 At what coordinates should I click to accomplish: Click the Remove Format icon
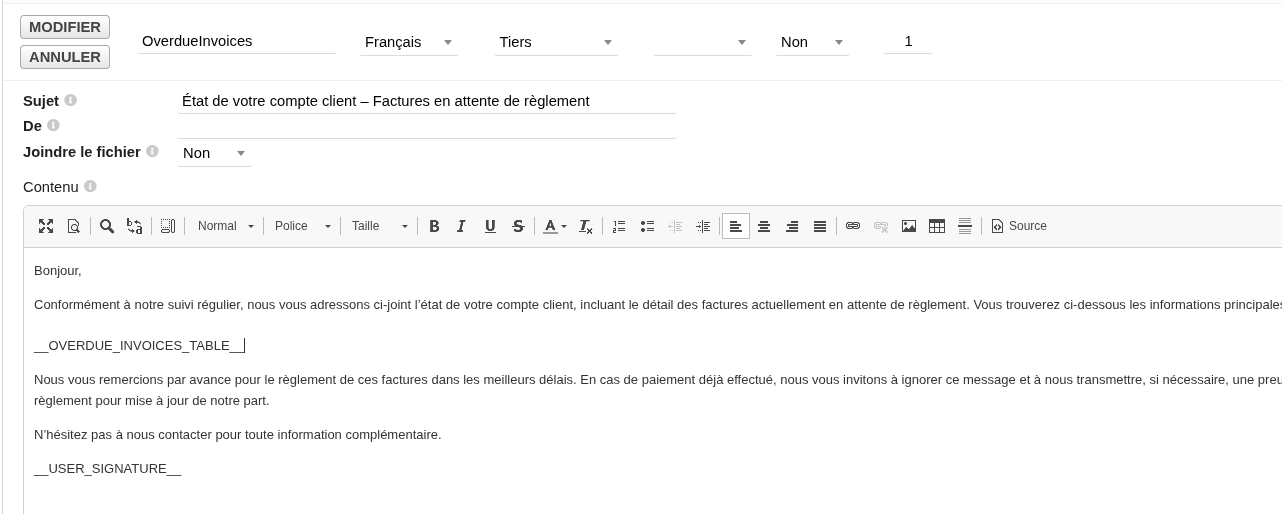(586, 226)
